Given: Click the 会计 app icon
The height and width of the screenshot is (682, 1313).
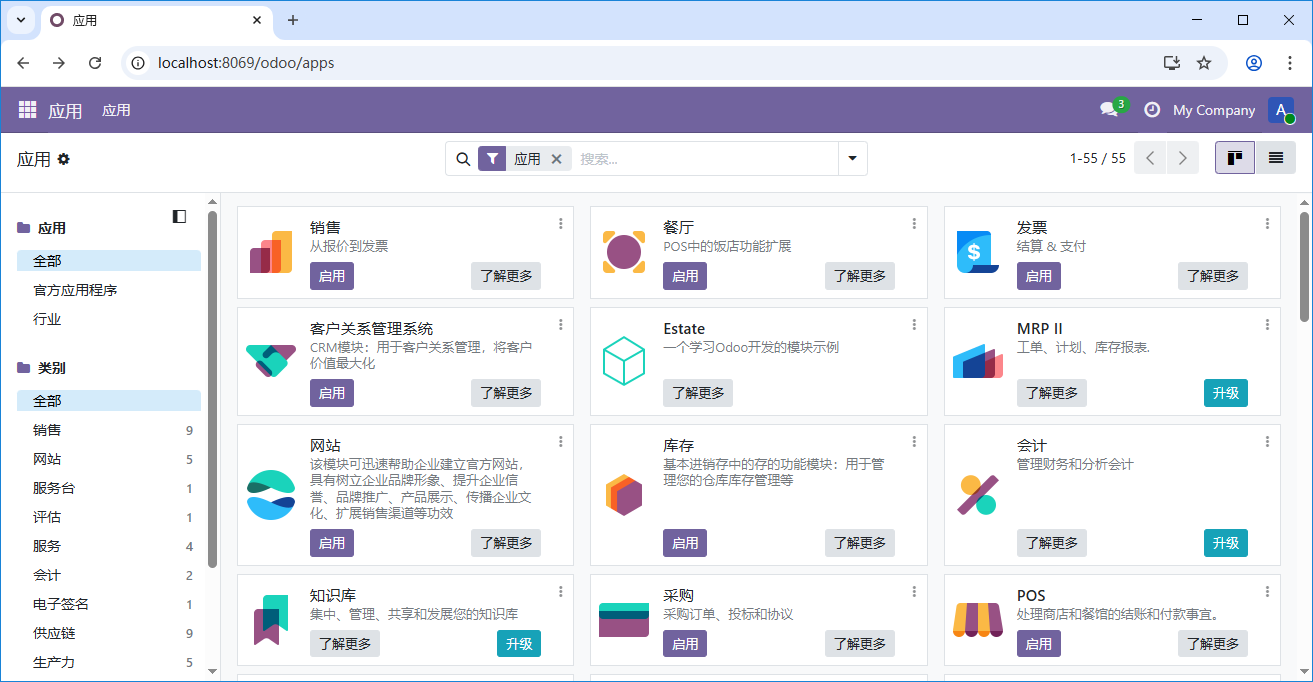Looking at the screenshot, I should pyautogui.click(x=977, y=494).
